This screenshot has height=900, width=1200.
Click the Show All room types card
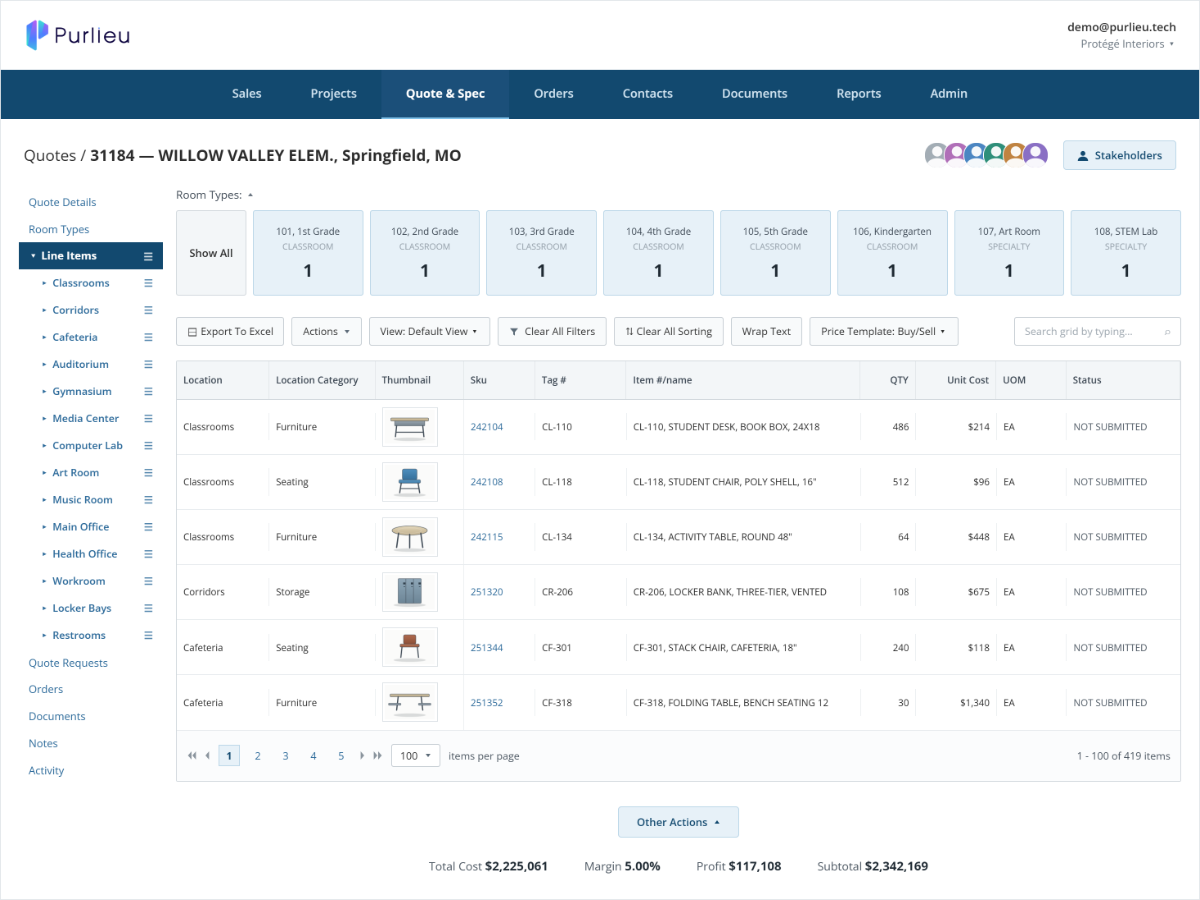click(x=211, y=253)
